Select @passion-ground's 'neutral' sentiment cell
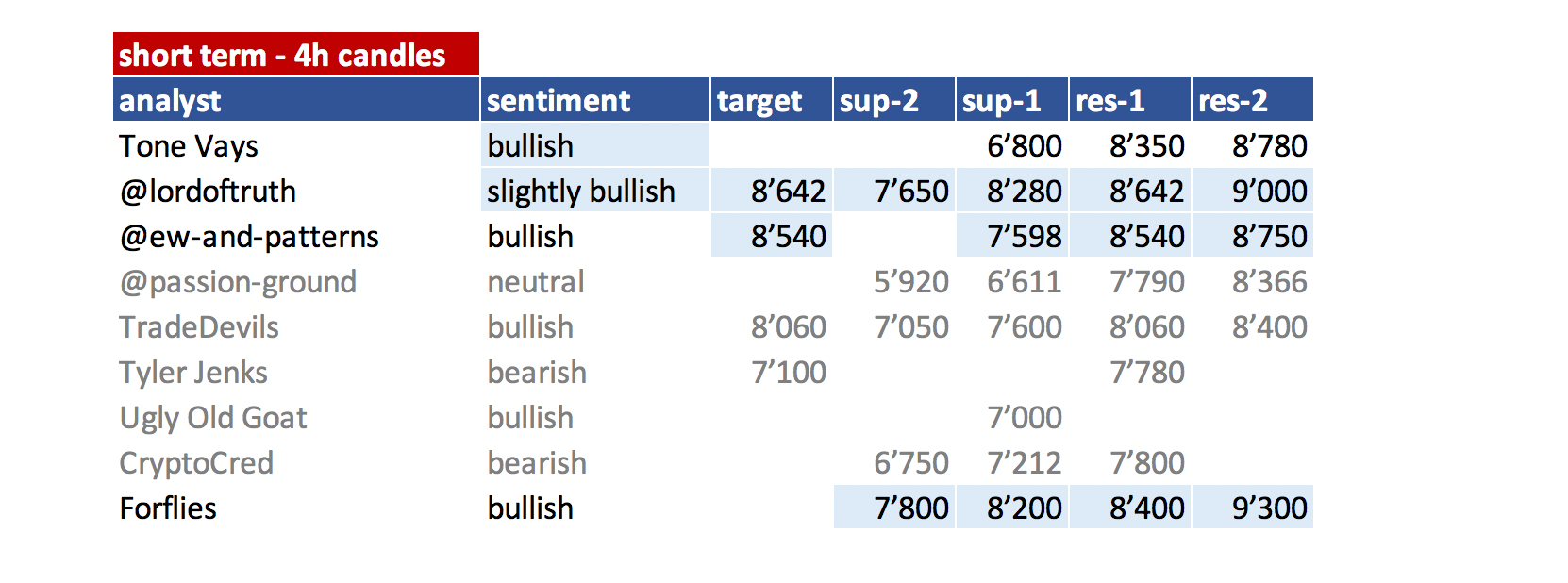This screenshot has width=1568, height=583. [595, 281]
